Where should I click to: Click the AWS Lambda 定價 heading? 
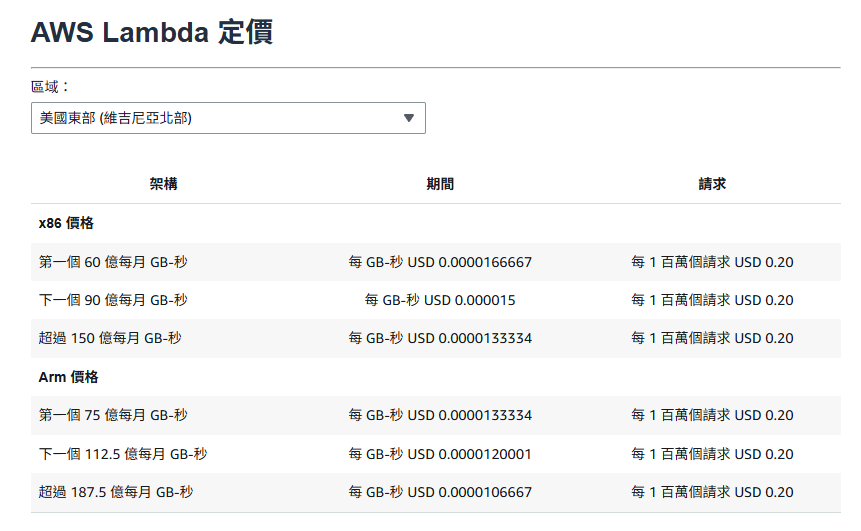coord(152,32)
